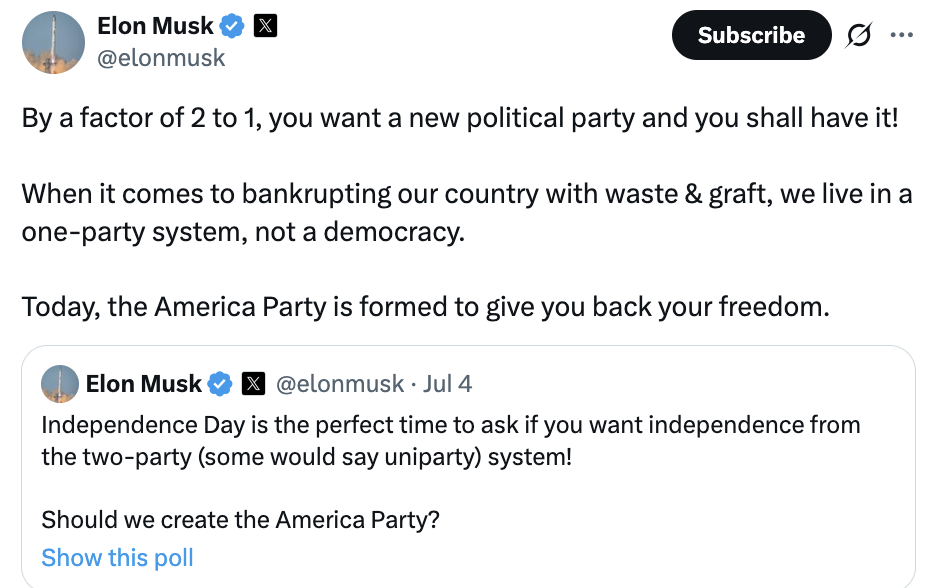Click the @elonmusk handle under the display name
This screenshot has width=932, height=588.
tap(162, 58)
